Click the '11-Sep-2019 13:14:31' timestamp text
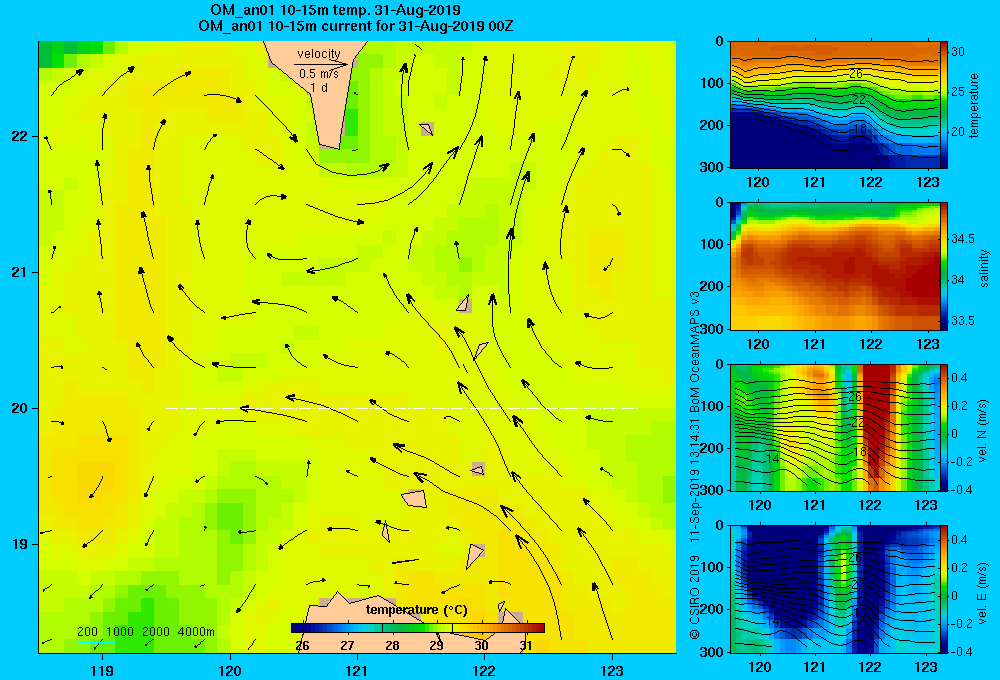The width and height of the screenshot is (1000, 680). click(x=695, y=479)
